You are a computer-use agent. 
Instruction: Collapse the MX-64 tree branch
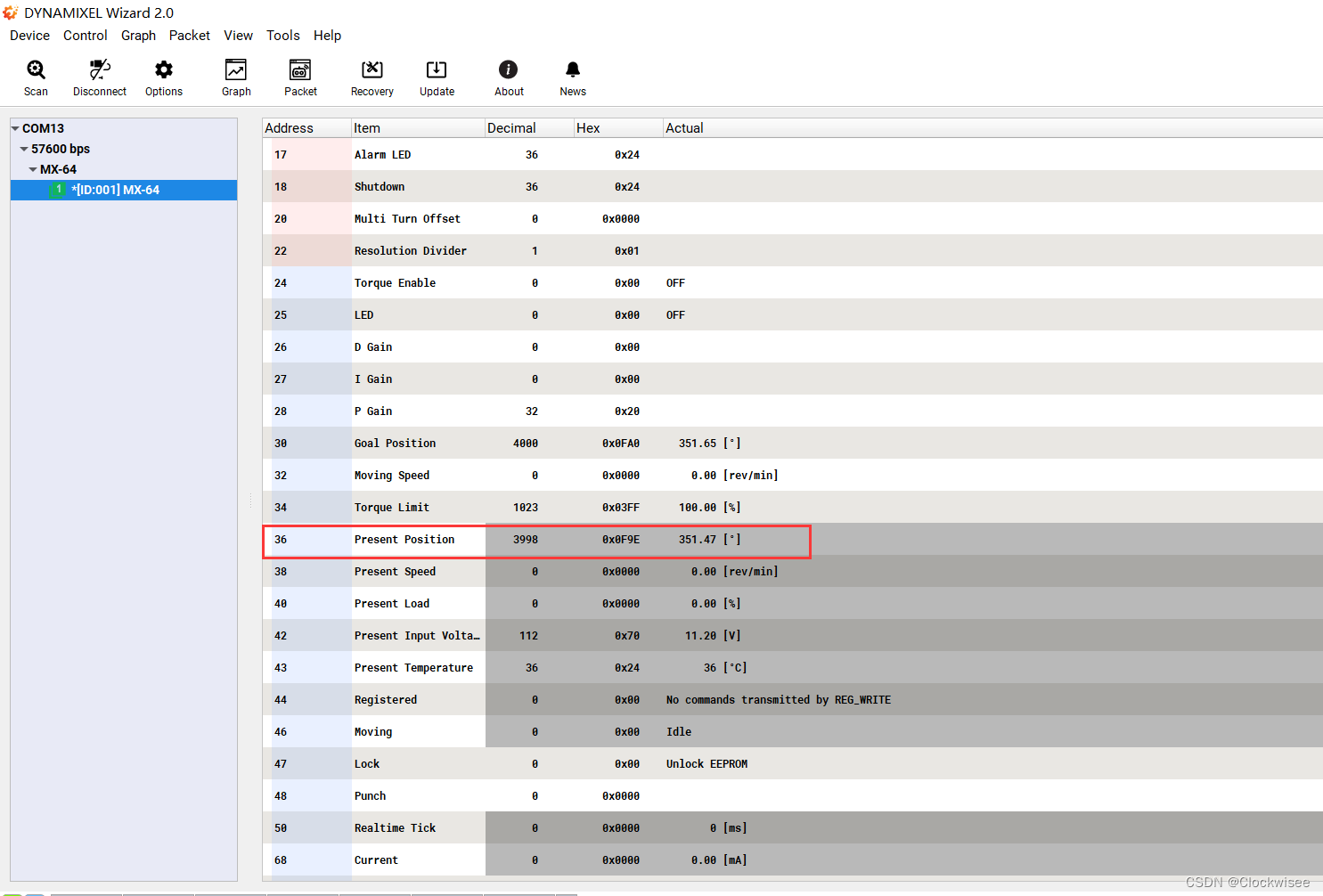tap(32, 169)
